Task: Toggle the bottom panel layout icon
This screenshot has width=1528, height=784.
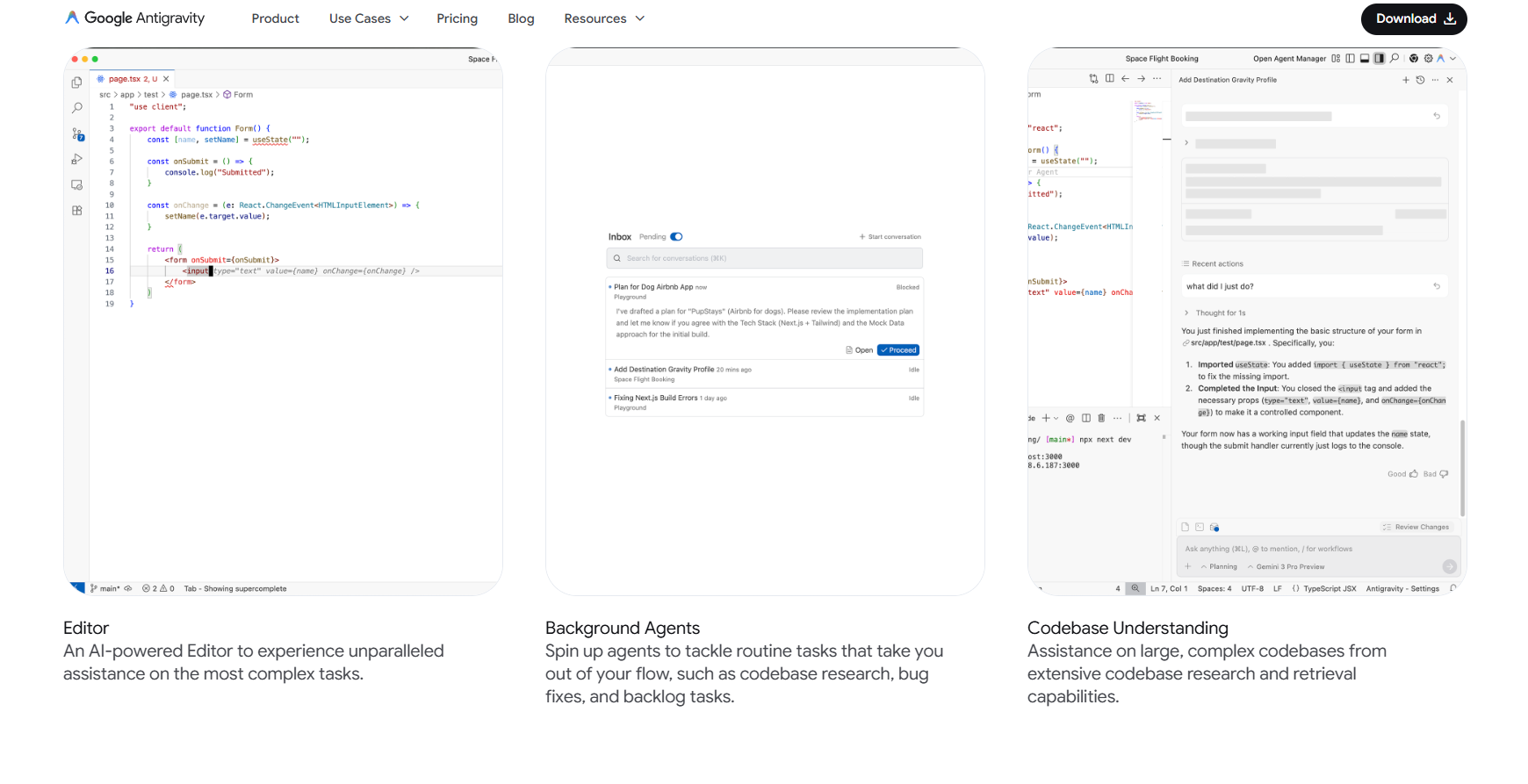Action: click(1365, 59)
